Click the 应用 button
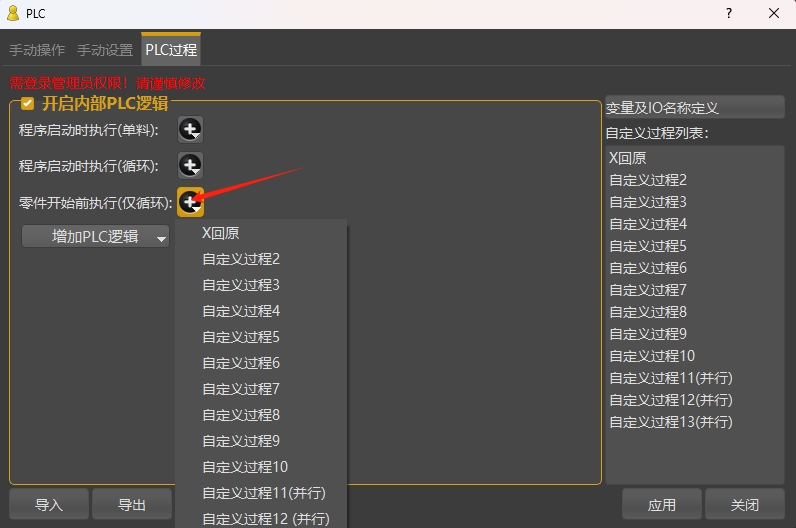This screenshot has height=528, width=796. tap(662, 505)
